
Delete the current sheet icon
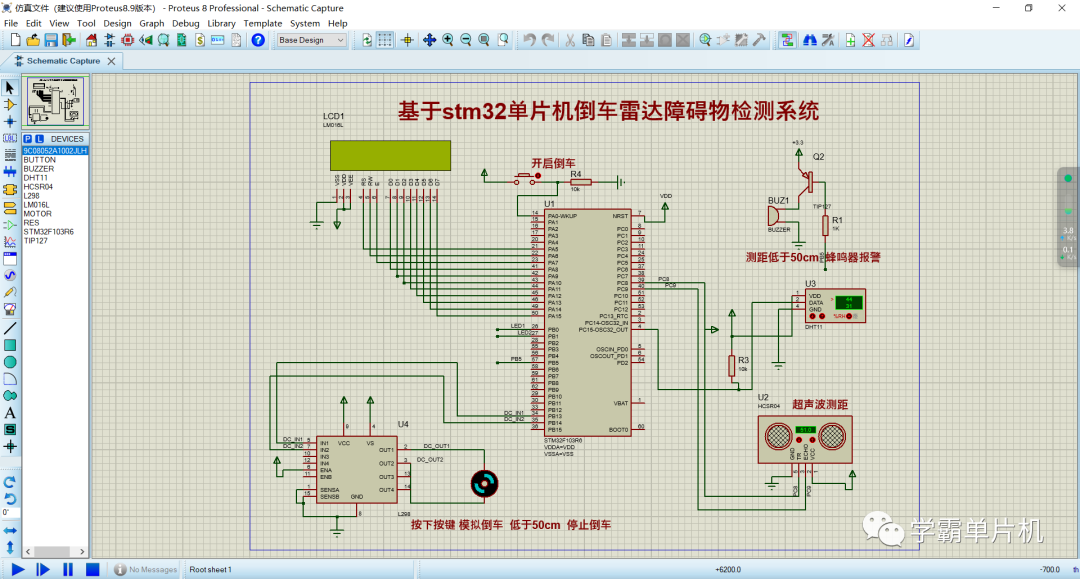[x=869, y=41]
